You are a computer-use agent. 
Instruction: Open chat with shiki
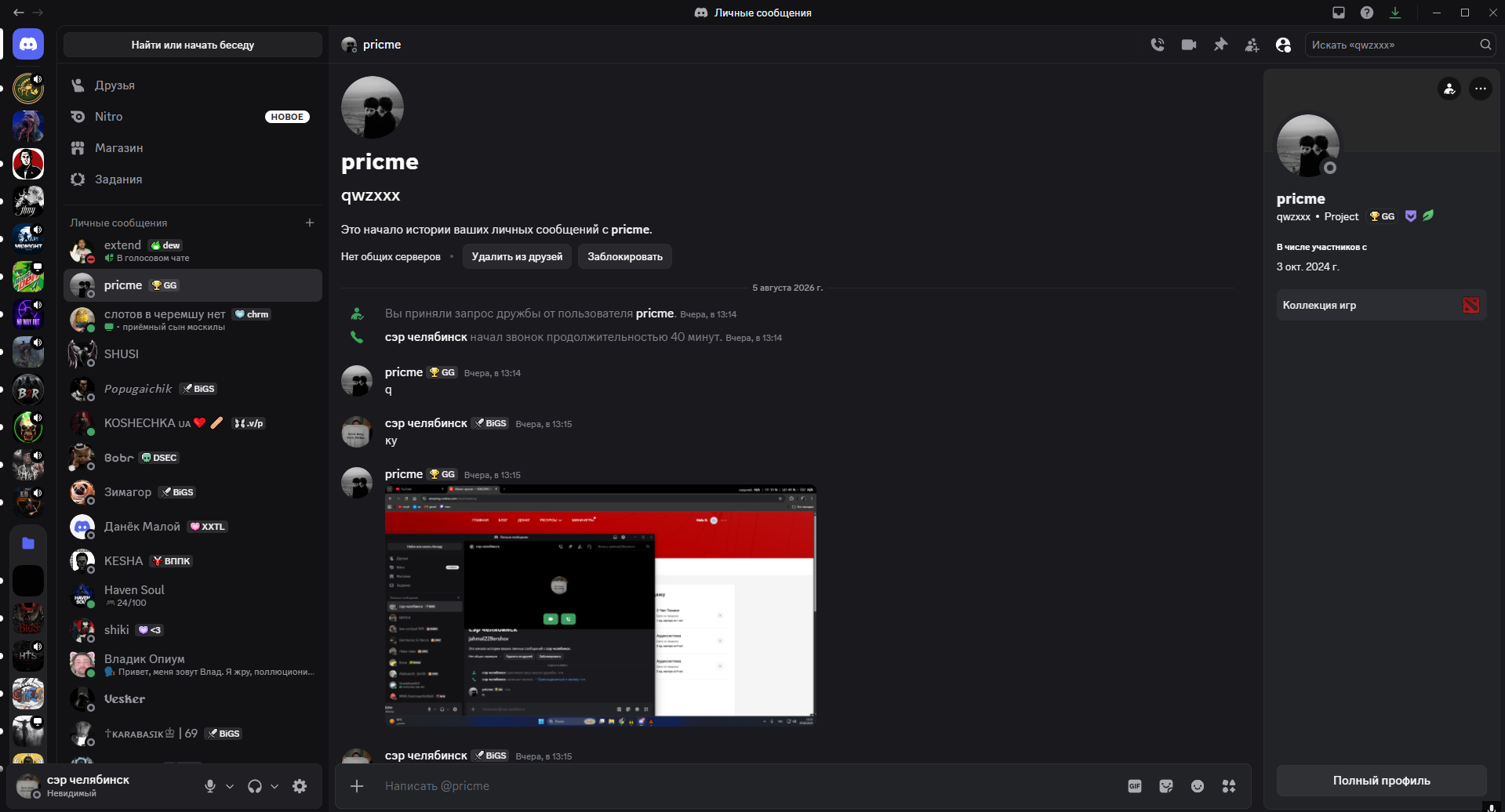pos(193,630)
